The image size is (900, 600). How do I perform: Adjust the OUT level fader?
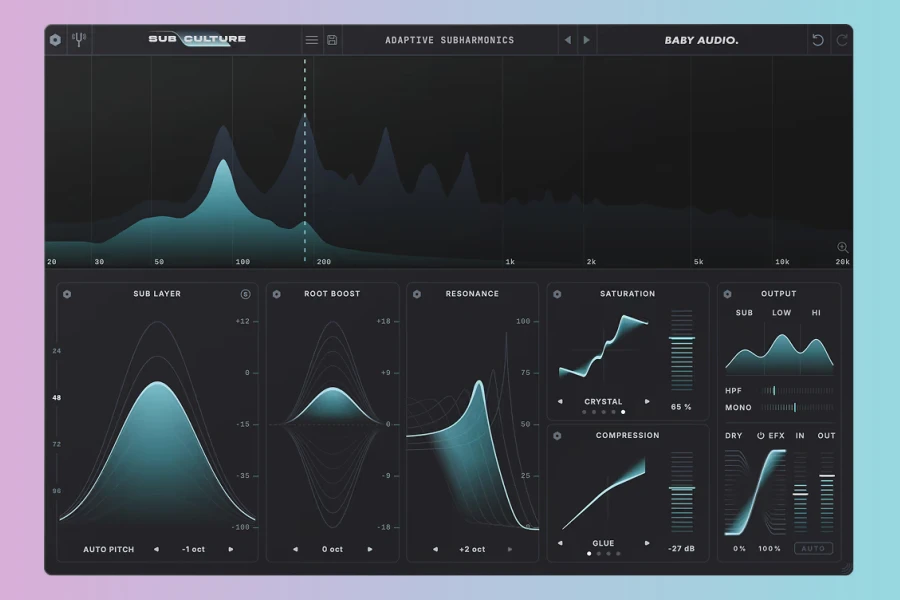click(827, 492)
